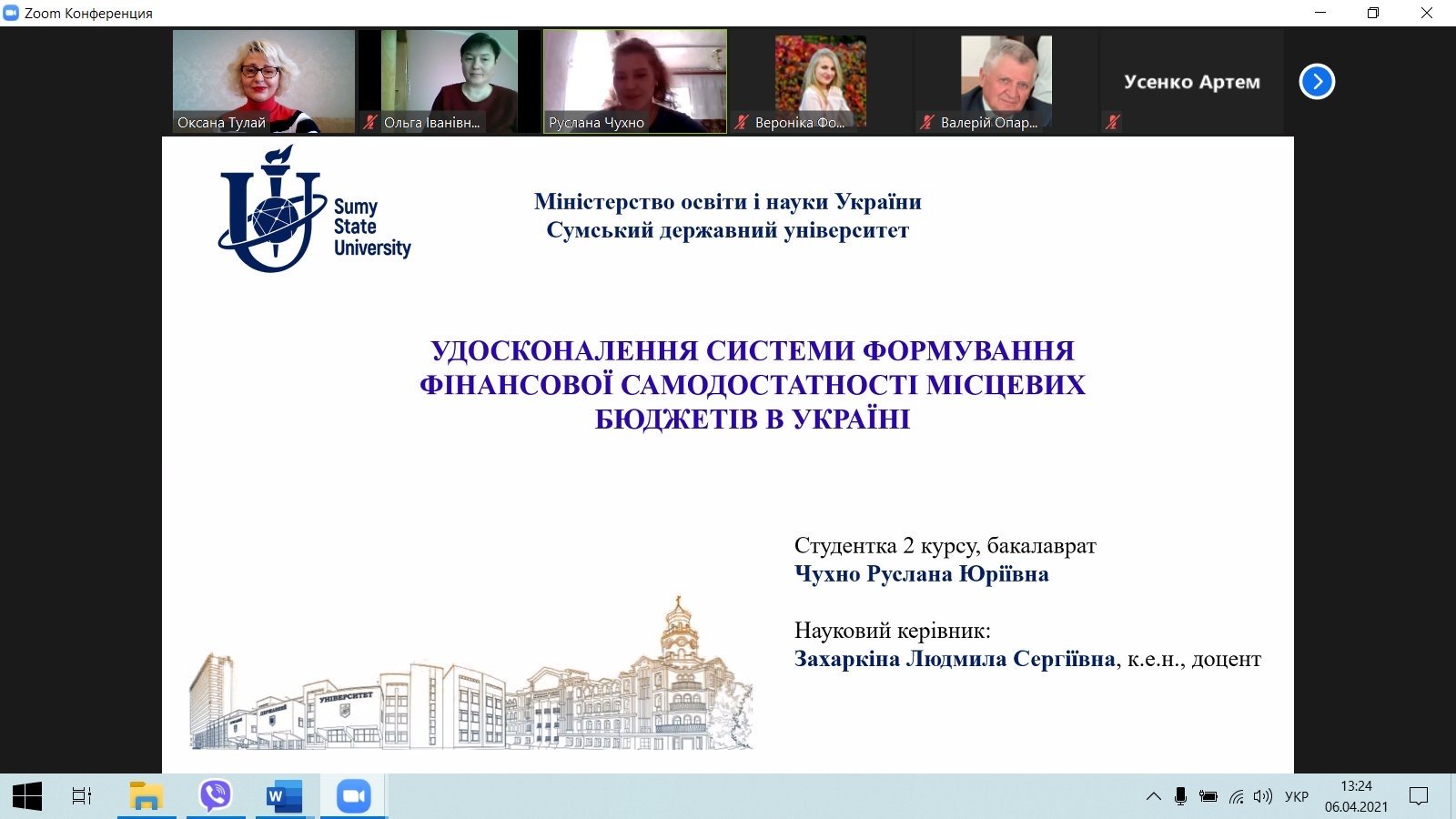Restore down the Zoom window
Viewport: 1456px width, 819px height.
coord(1373,13)
